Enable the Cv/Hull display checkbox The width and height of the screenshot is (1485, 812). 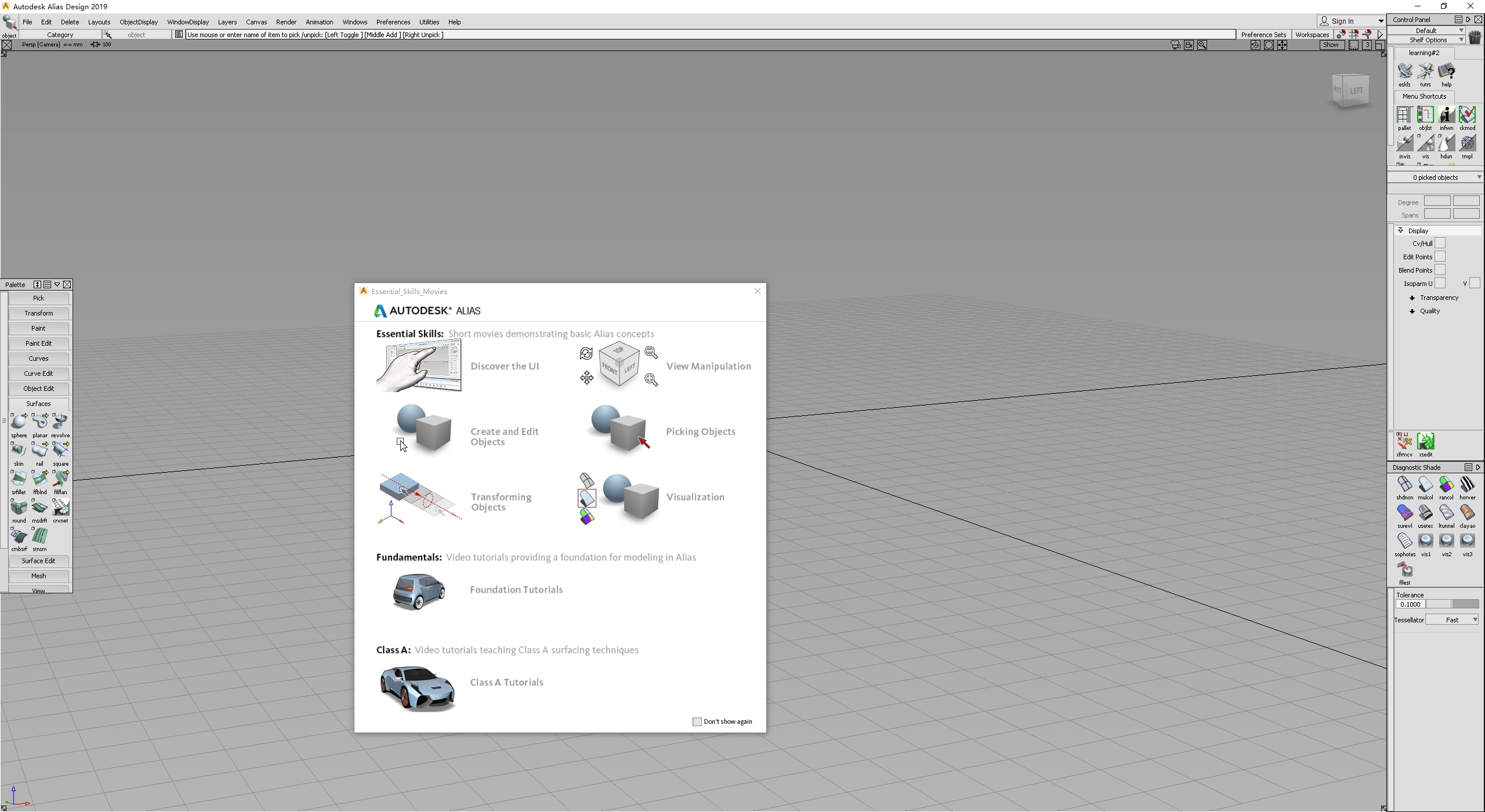(x=1440, y=244)
